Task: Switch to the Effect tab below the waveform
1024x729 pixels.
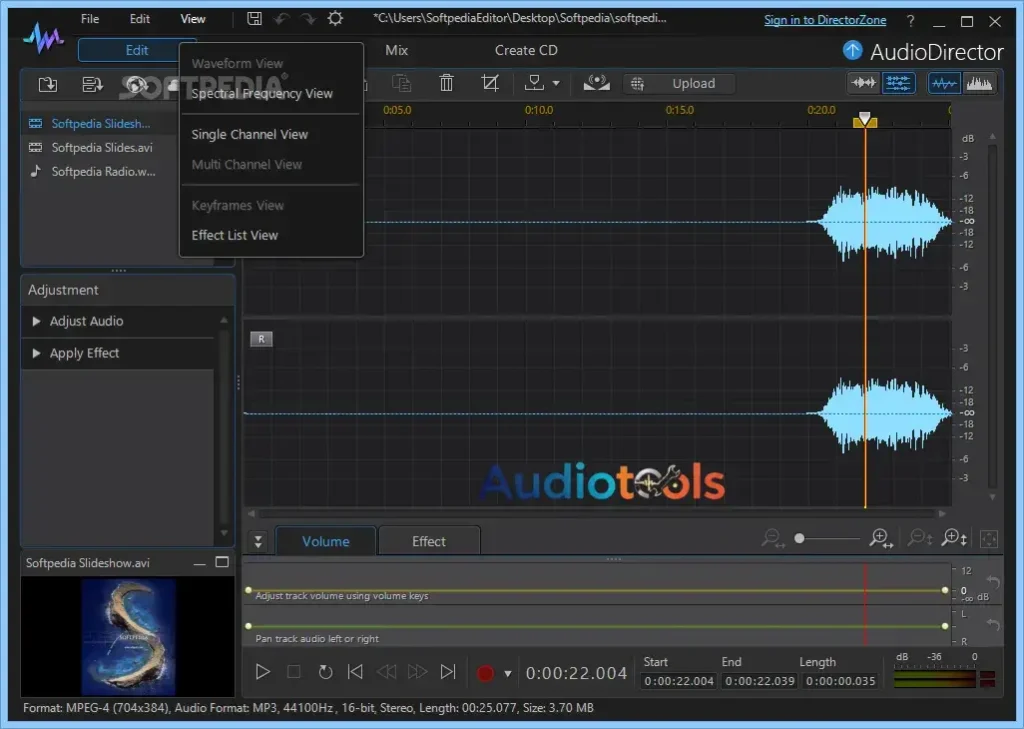Action: click(429, 540)
